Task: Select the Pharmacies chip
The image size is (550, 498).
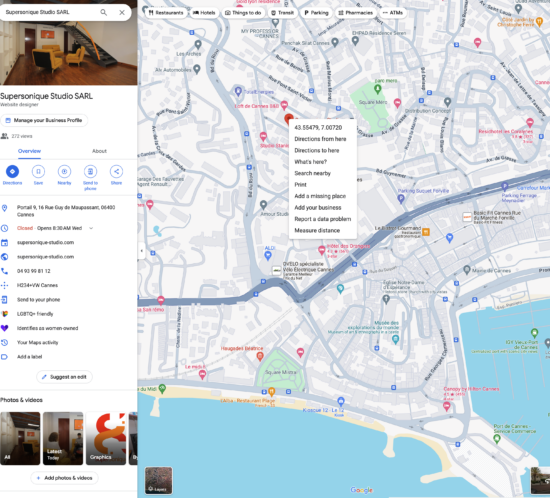Action: coord(355,13)
